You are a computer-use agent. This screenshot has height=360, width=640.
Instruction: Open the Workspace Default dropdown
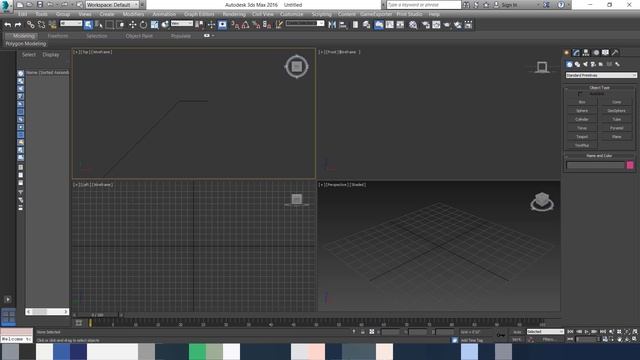pos(112,5)
